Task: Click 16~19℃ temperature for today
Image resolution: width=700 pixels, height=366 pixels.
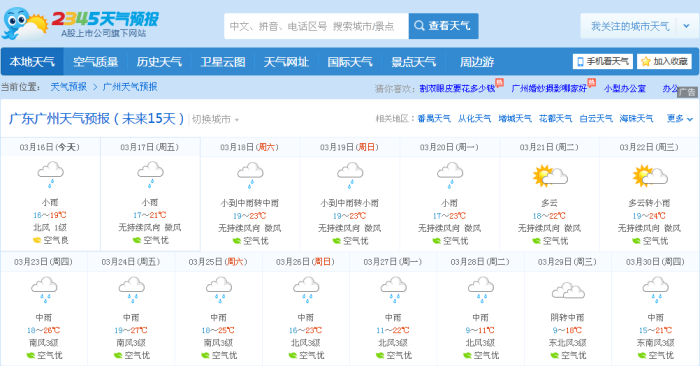Action: click(50, 215)
